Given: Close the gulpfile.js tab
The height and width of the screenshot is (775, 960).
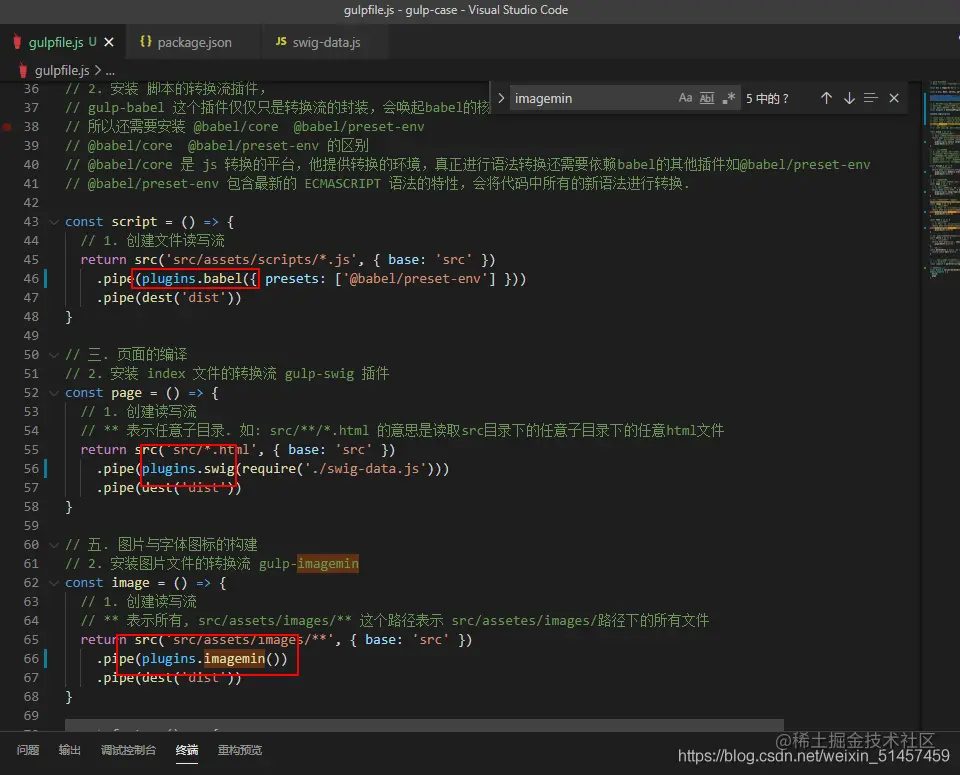Looking at the screenshot, I should [109, 42].
